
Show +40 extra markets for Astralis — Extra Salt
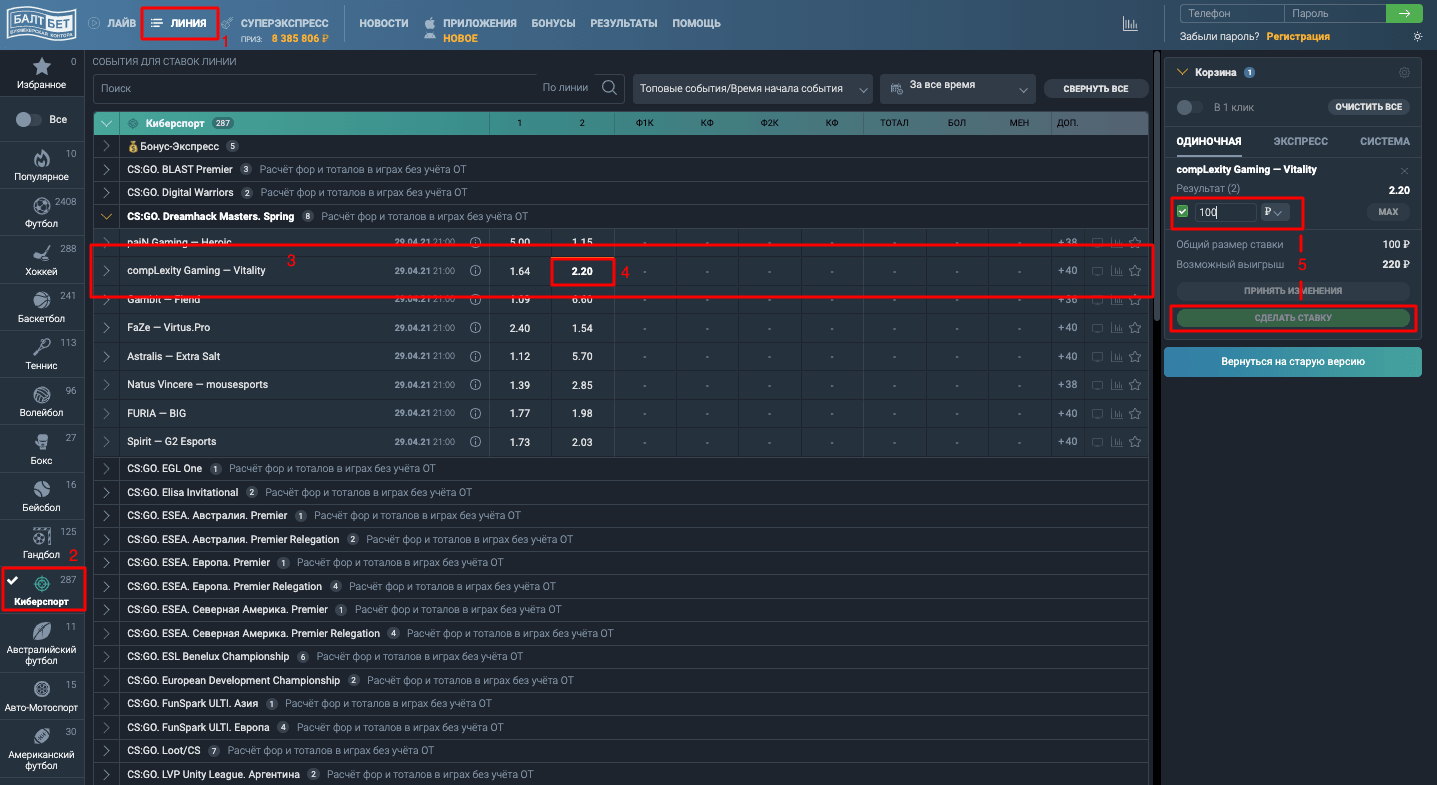point(1068,356)
